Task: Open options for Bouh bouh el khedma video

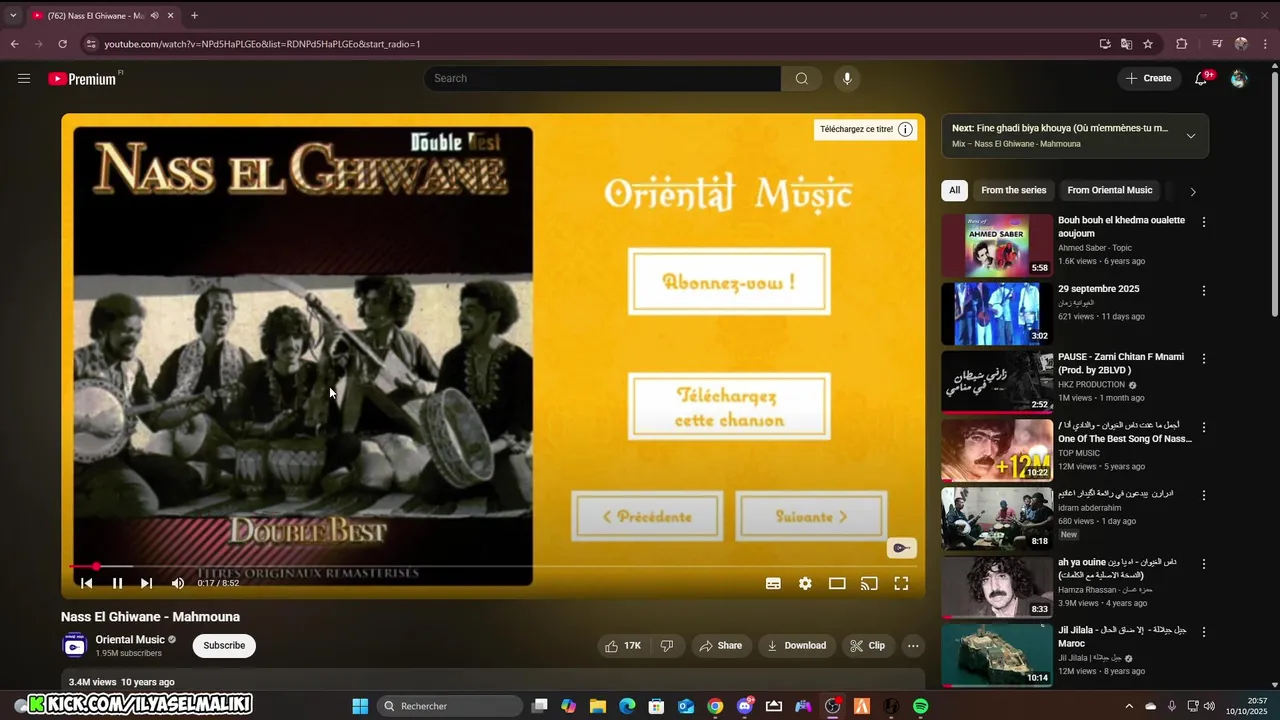Action: click(1204, 222)
